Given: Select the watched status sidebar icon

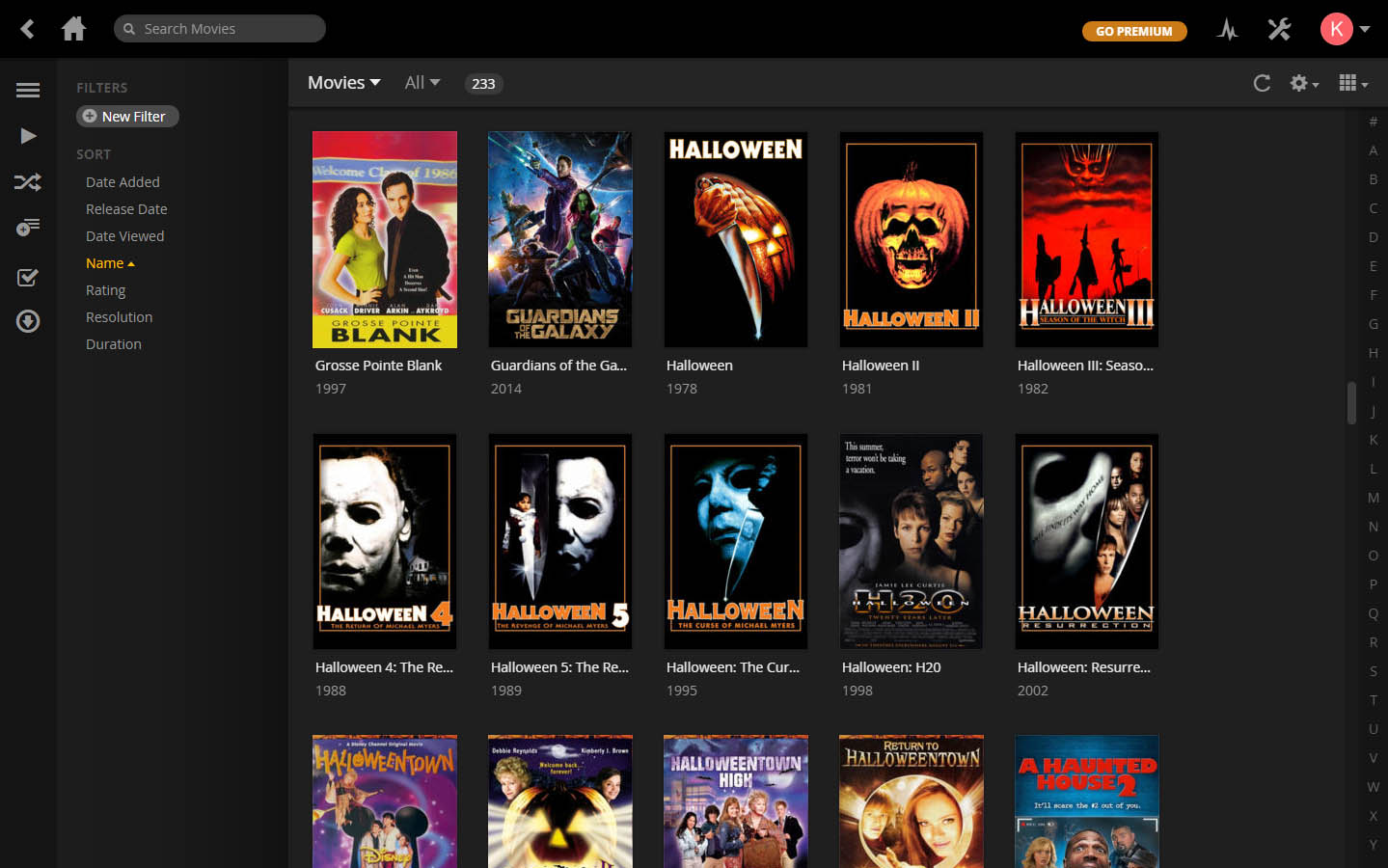Looking at the screenshot, I should (x=27, y=277).
